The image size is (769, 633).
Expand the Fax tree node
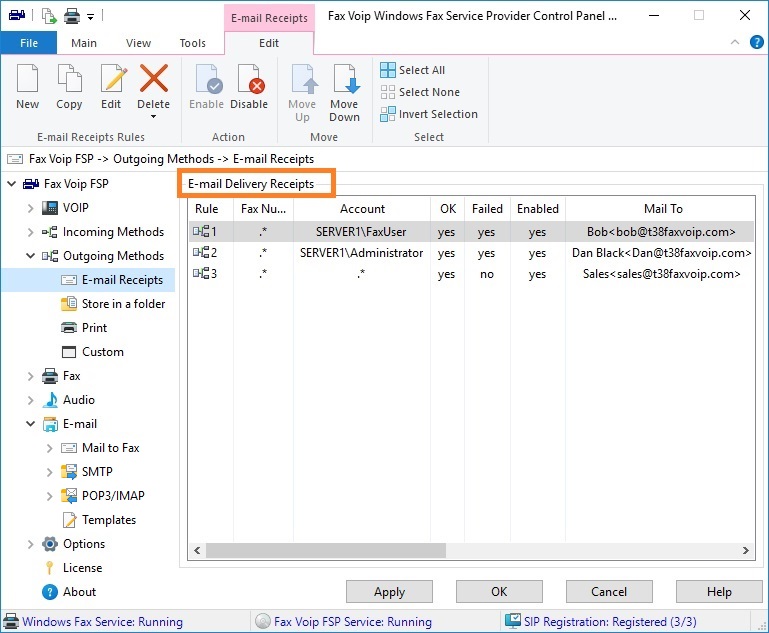click(30, 376)
